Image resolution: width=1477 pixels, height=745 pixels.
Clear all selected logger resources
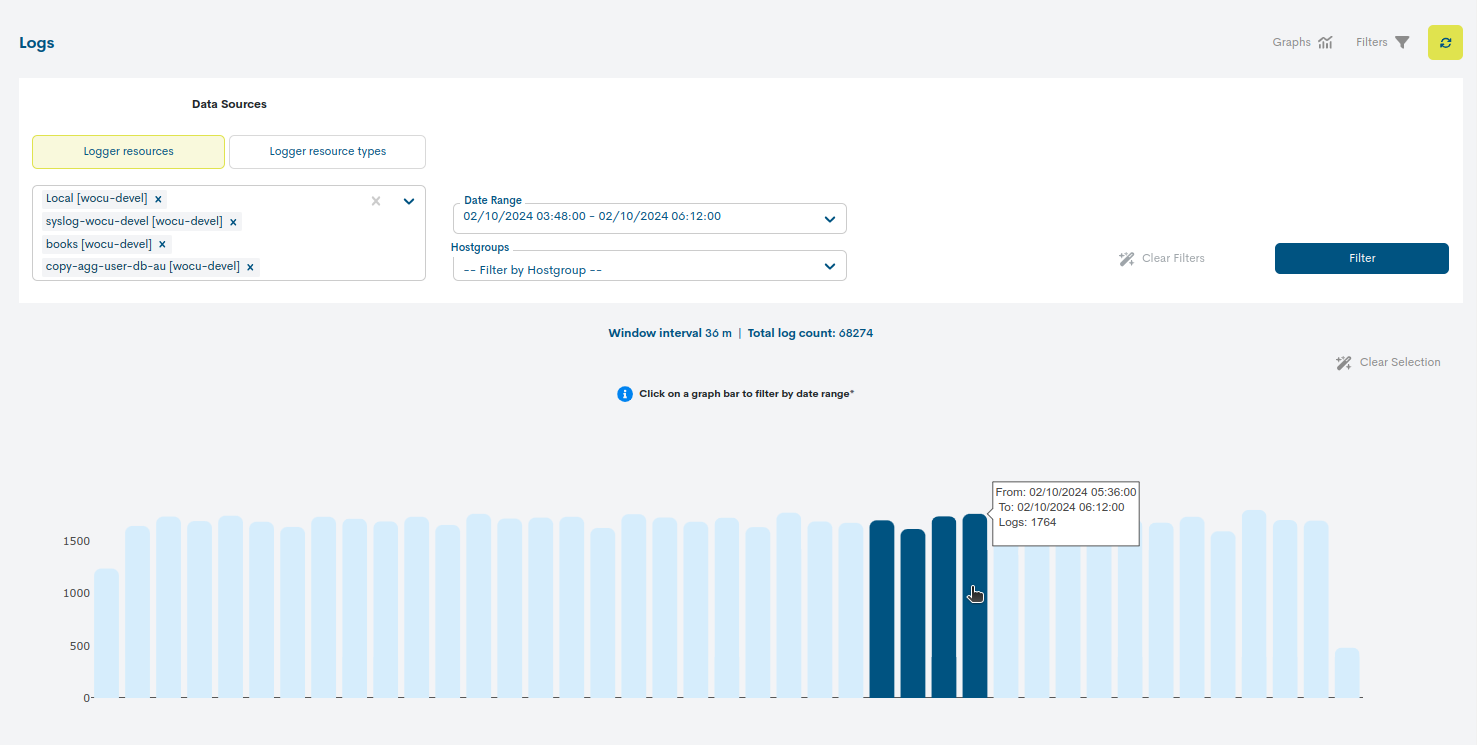(x=376, y=201)
